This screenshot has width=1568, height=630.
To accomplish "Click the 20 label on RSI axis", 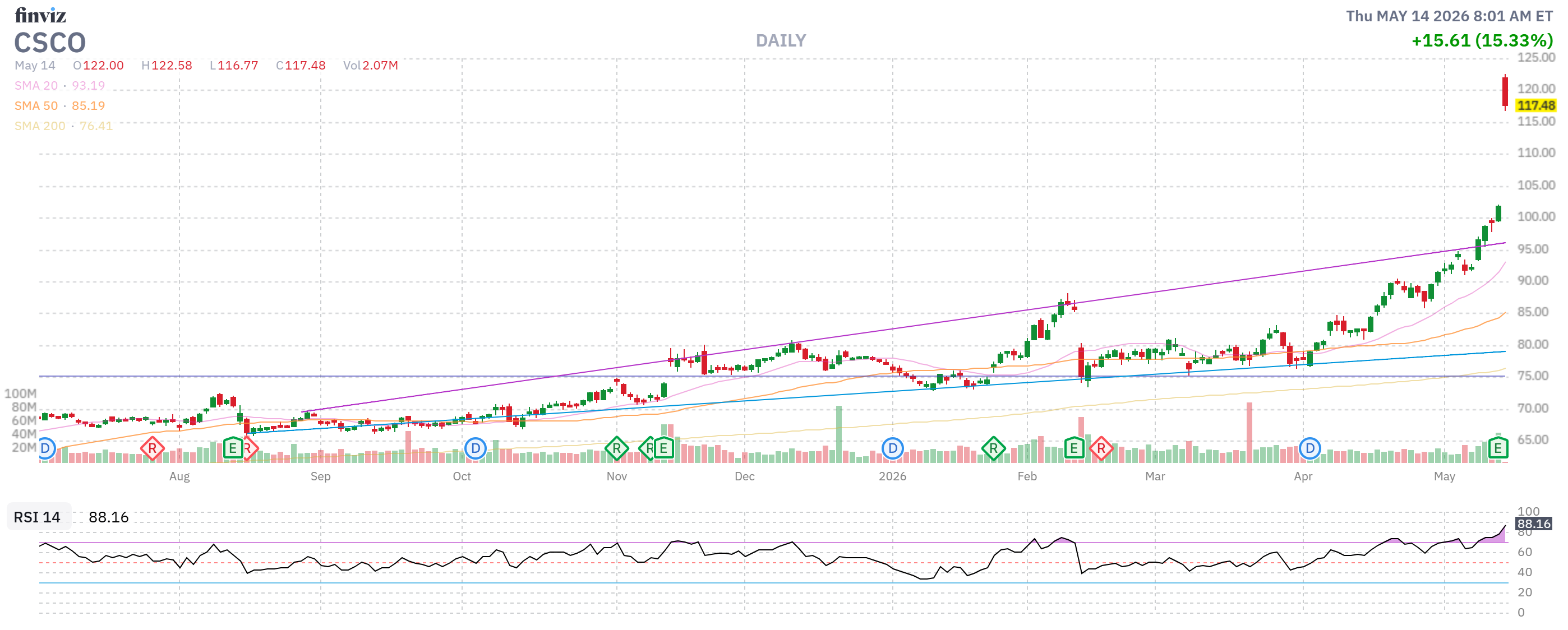I will tap(1524, 592).
